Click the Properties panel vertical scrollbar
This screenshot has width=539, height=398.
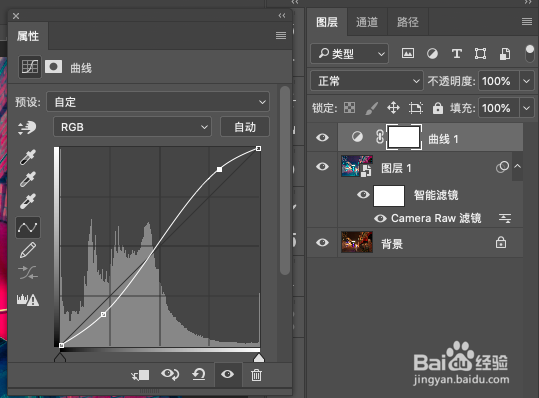tap(285, 180)
